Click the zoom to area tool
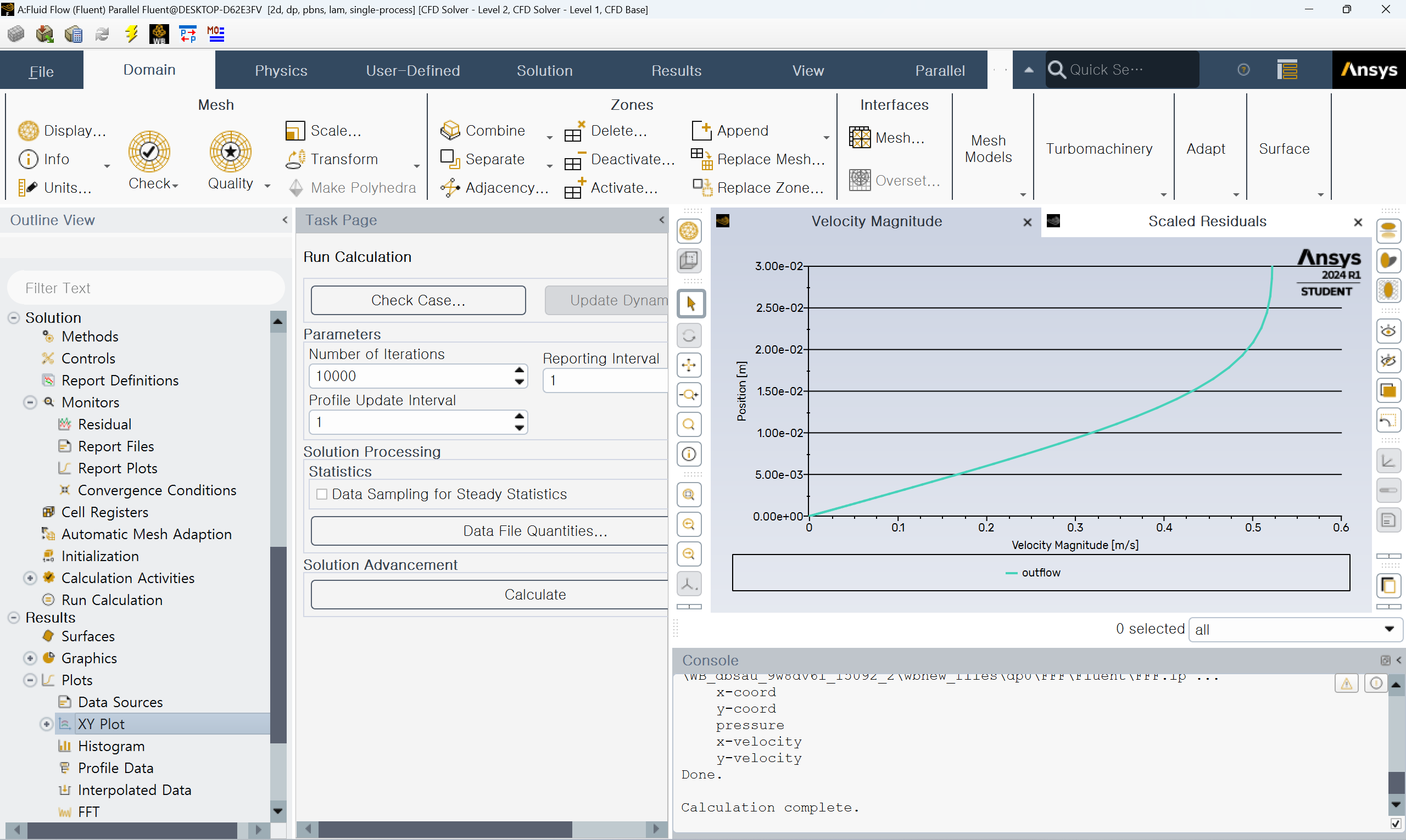The image size is (1406, 840). [689, 424]
